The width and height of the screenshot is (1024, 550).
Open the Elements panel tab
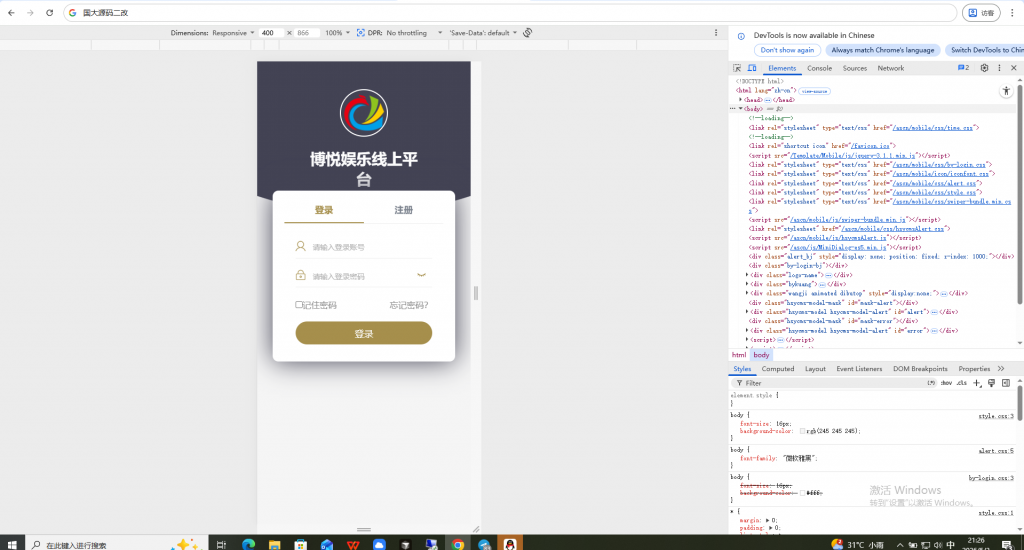(x=782, y=68)
